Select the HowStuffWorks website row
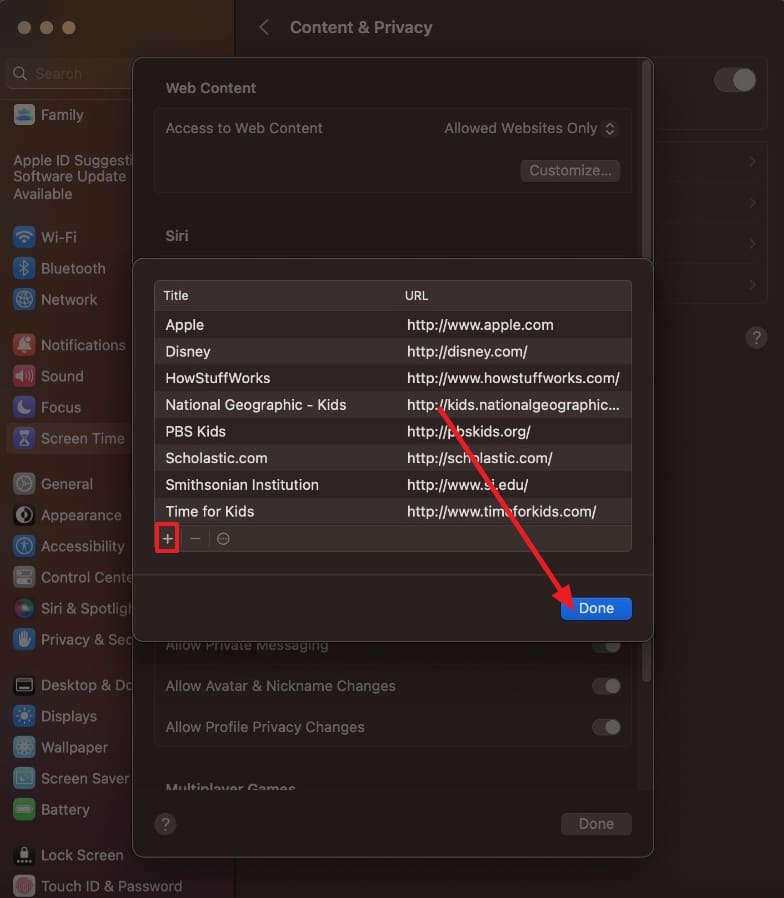 click(393, 378)
